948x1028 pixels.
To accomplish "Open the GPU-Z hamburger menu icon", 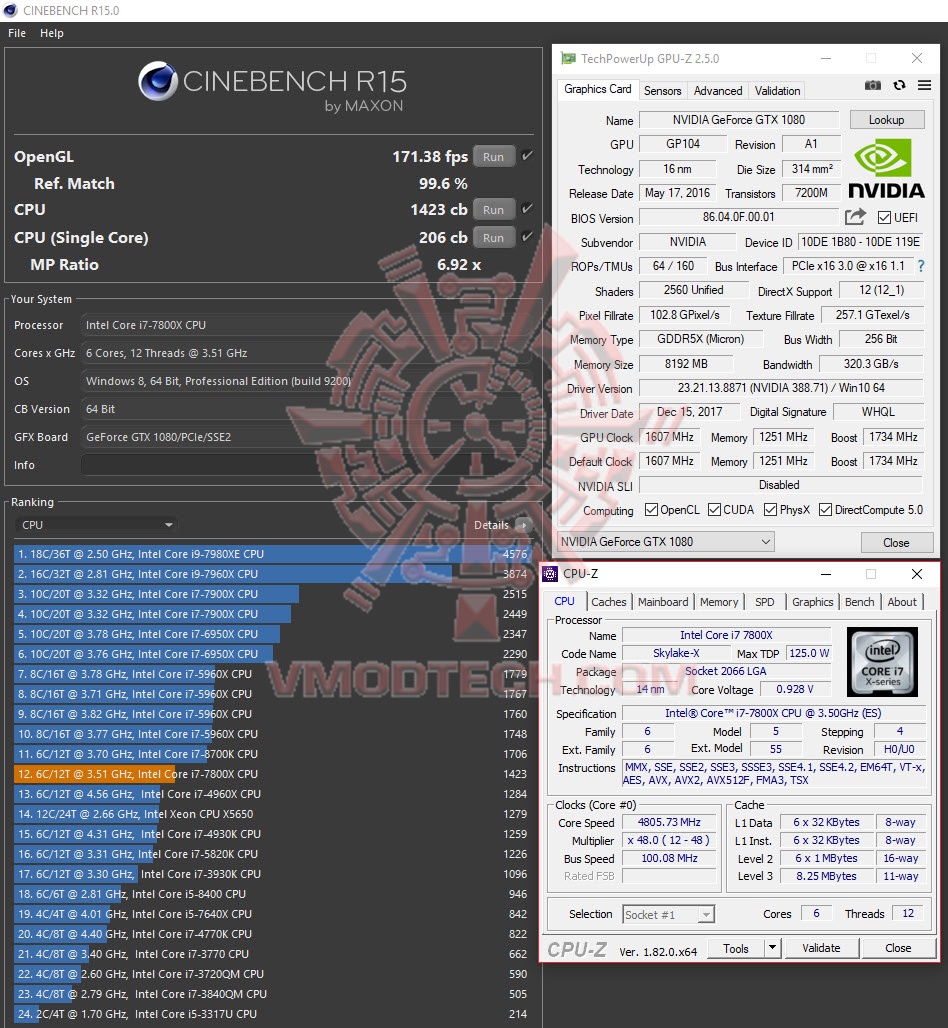I will tap(924, 85).
